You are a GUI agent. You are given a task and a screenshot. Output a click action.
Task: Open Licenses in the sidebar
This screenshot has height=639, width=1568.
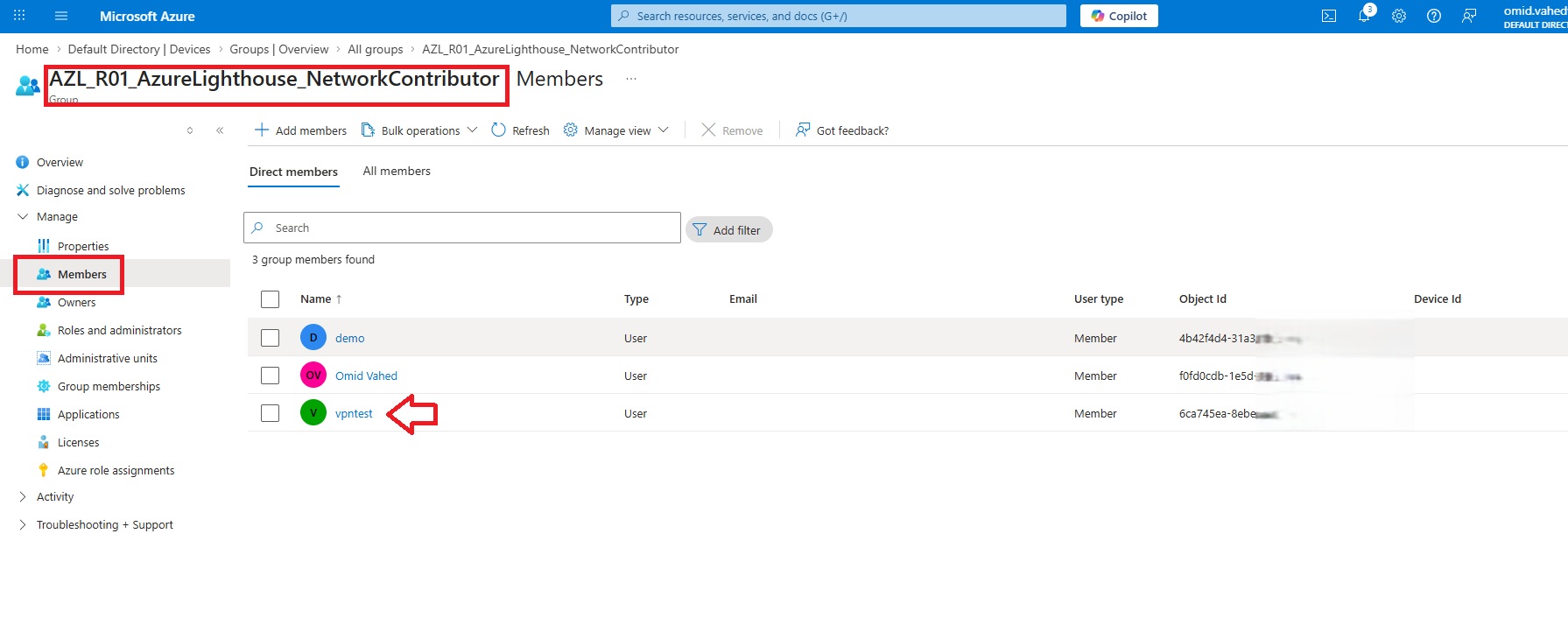pyautogui.click(x=78, y=442)
